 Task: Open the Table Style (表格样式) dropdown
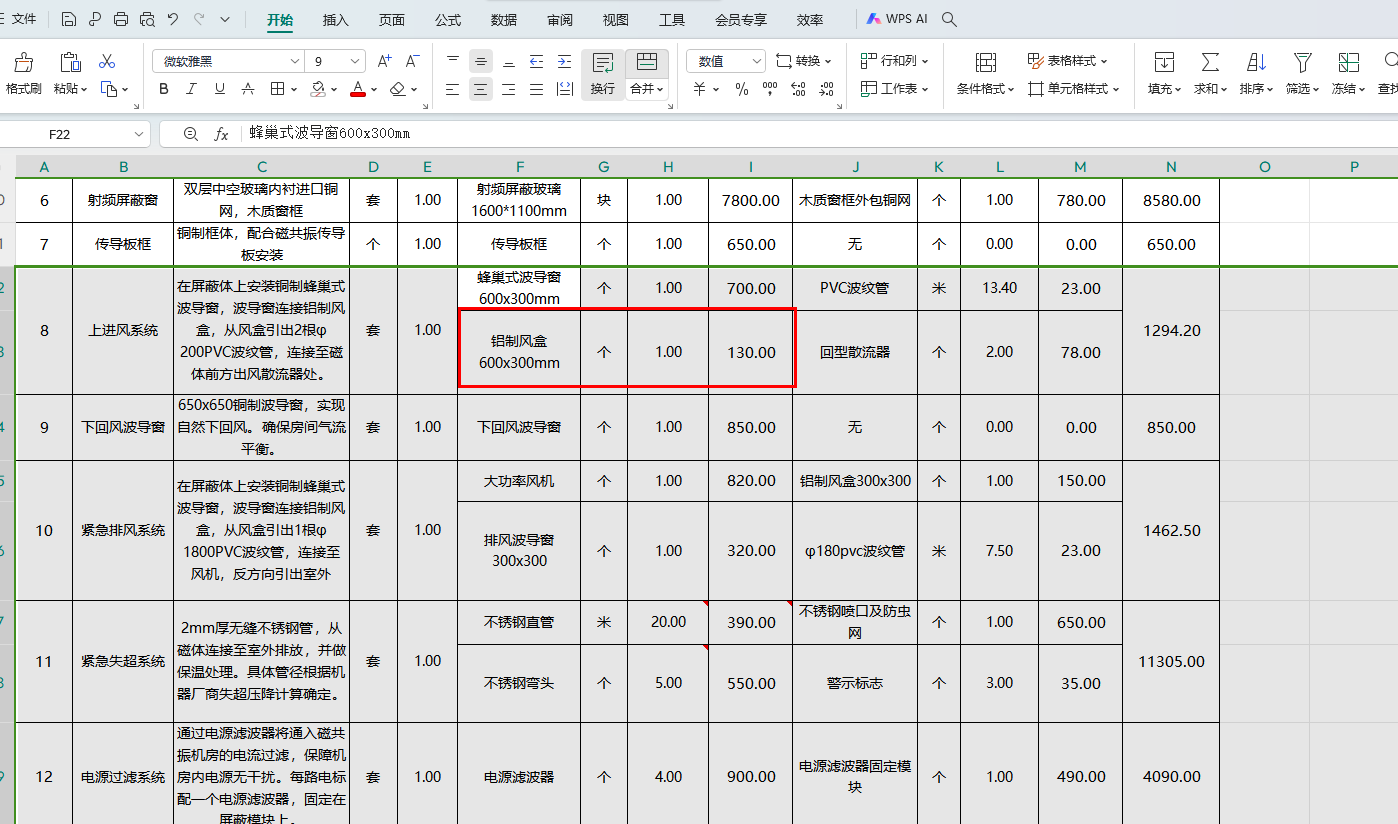click(1067, 61)
